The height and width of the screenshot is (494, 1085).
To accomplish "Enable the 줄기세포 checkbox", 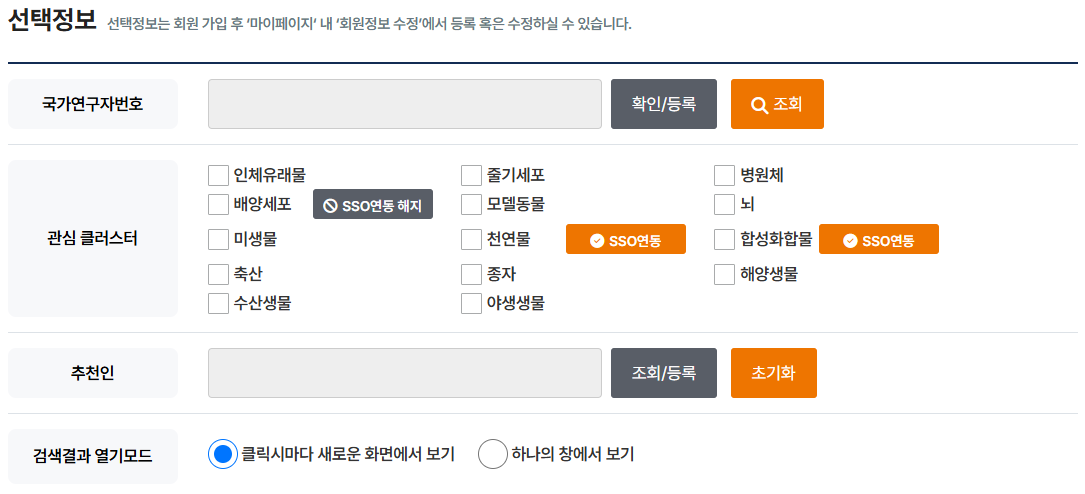I will [471, 176].
